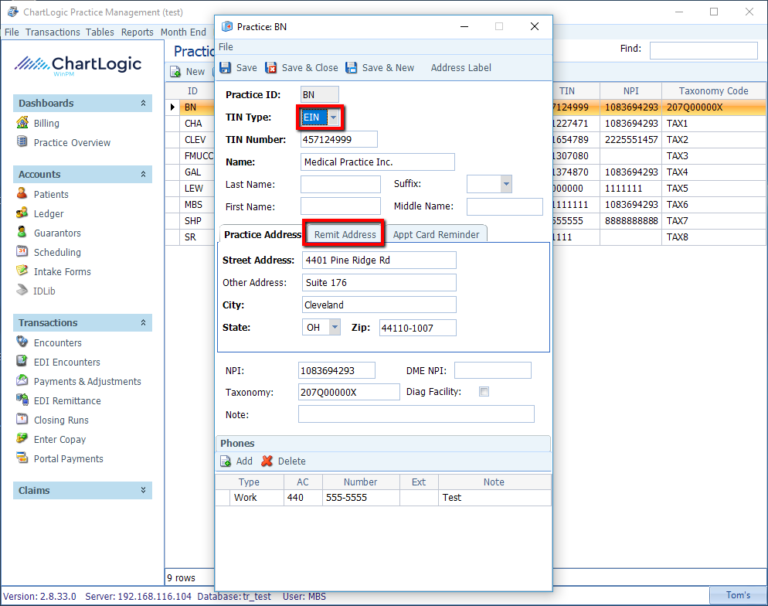Click the Enter Copay icon
The height and width of the screenshot is (606, 768).
22,439
